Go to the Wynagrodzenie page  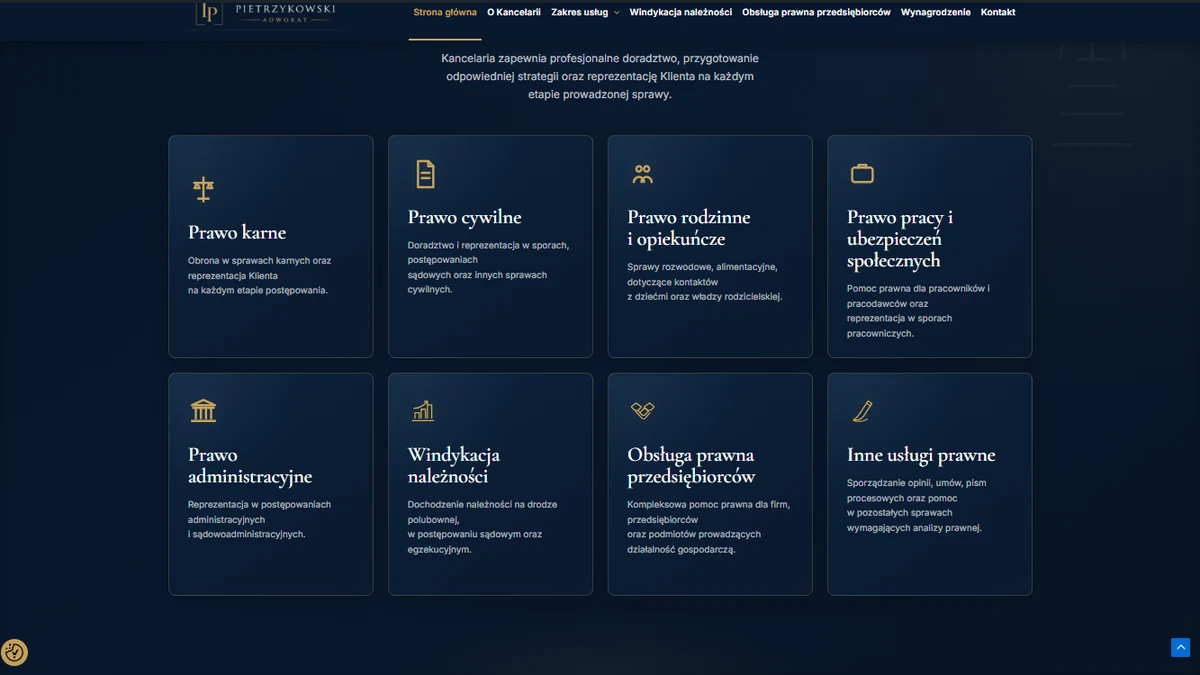[x=935, y=12]
